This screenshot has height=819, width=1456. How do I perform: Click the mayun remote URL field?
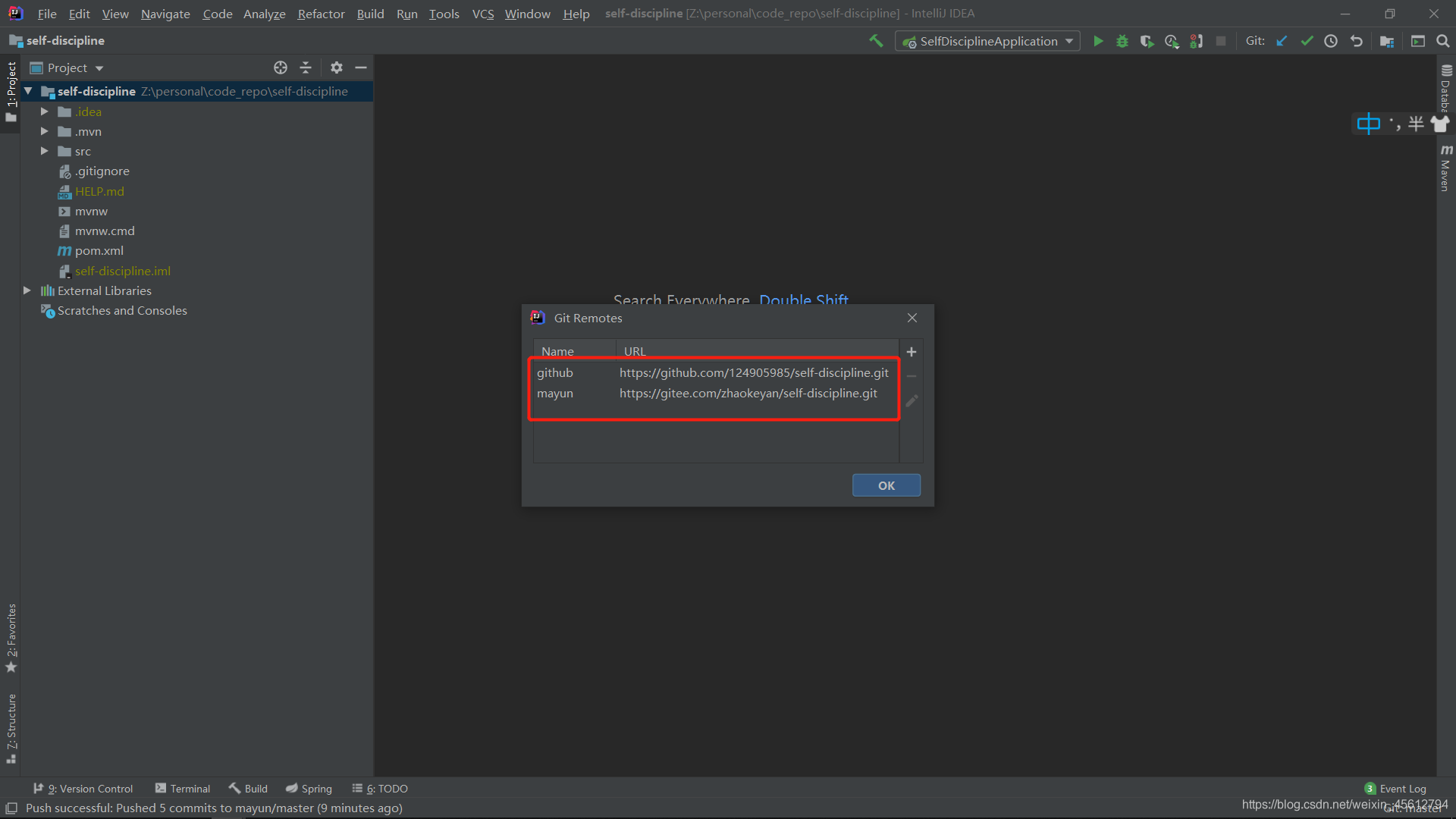point(749,393)
